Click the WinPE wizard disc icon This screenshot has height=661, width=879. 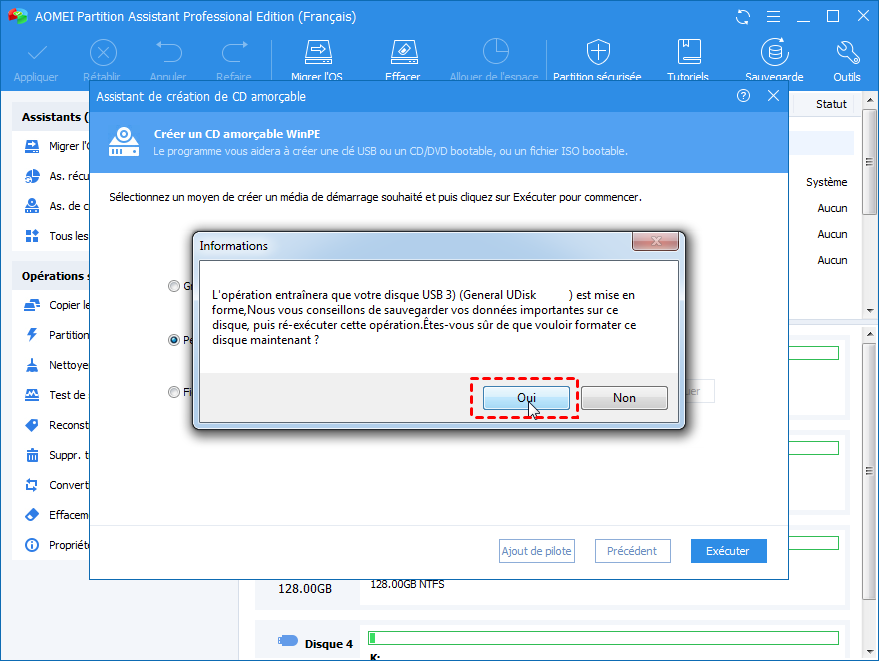124,142
